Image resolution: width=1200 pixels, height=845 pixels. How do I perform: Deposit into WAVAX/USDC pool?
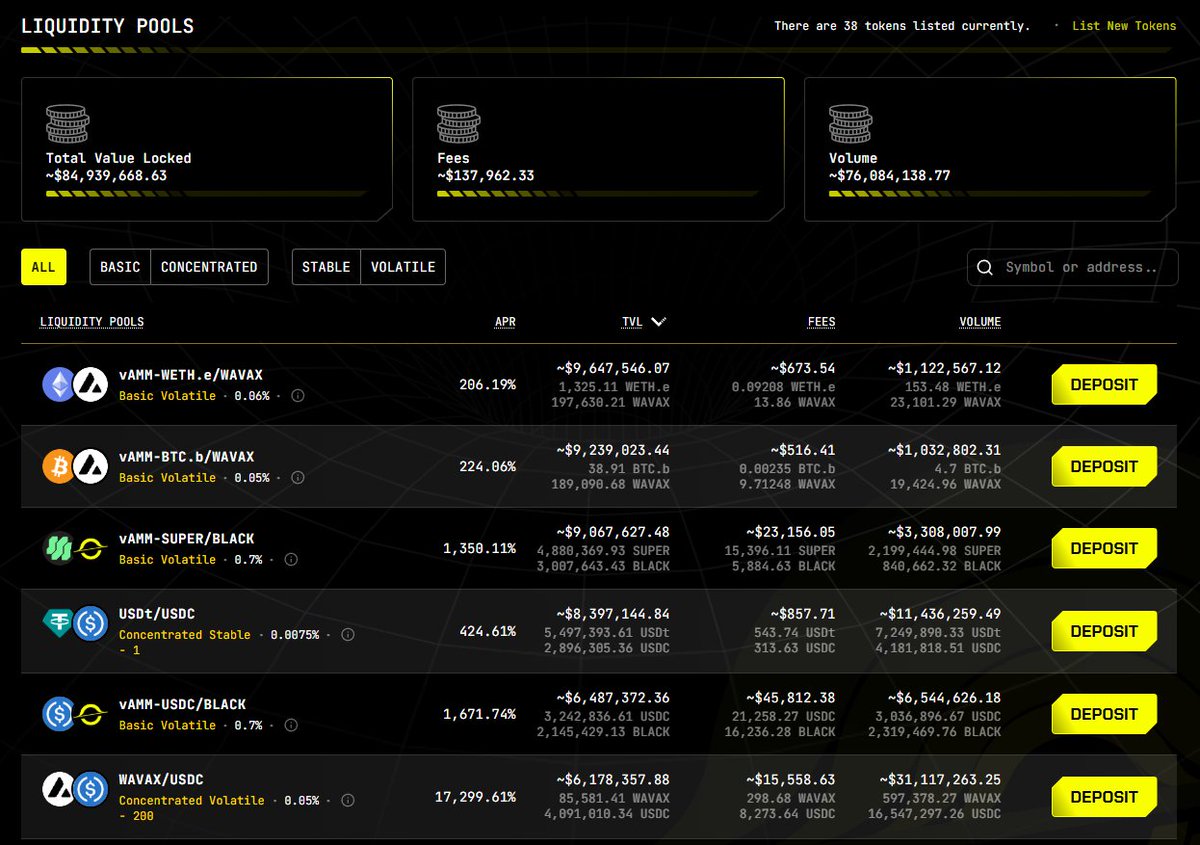click(1104, 797)
